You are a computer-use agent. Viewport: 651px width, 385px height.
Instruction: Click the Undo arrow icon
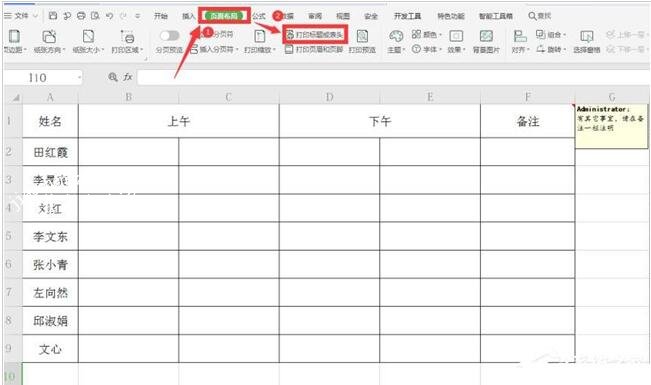109,16
